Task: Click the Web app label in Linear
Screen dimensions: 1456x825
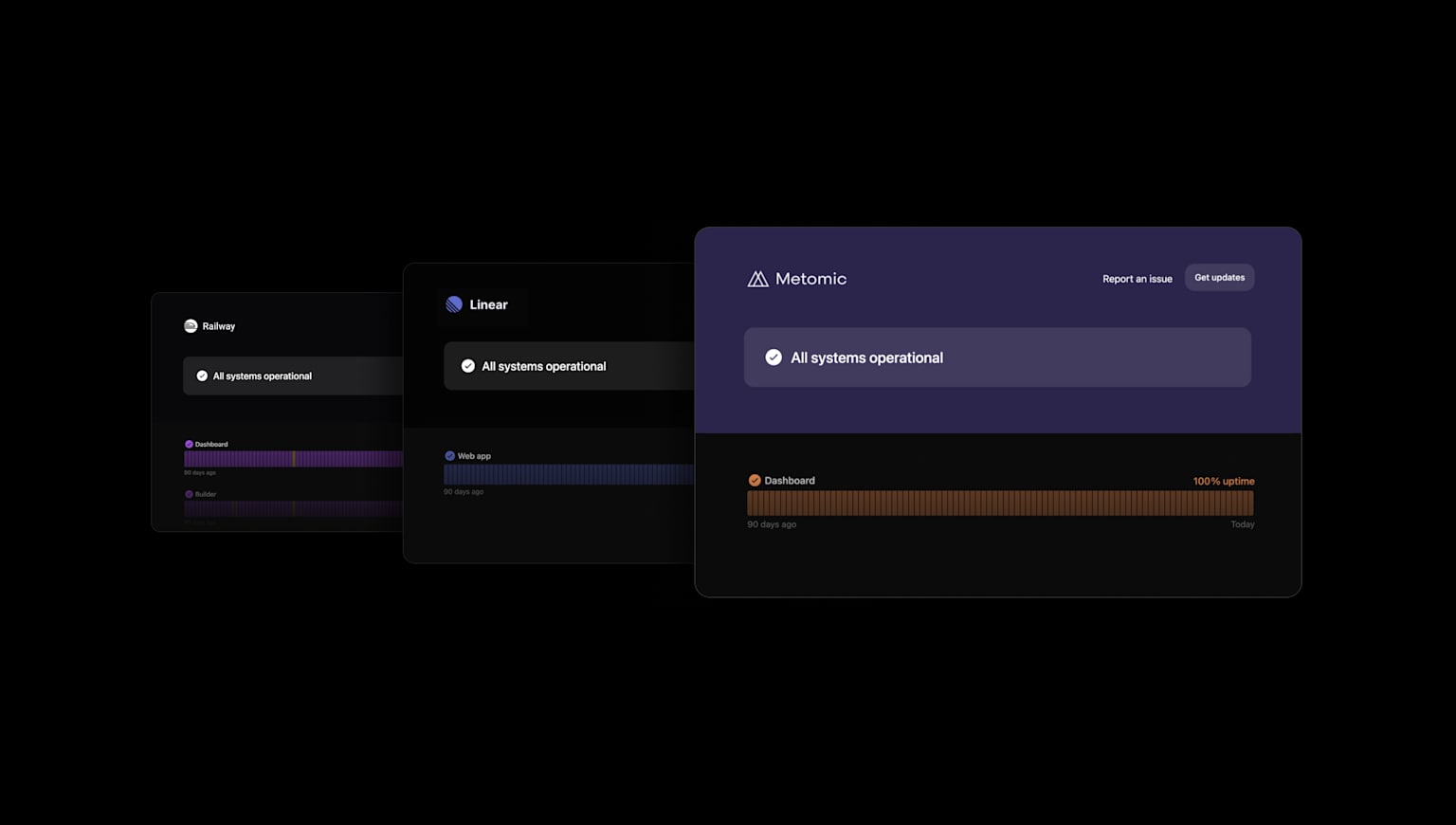Action: click(474, 456)
